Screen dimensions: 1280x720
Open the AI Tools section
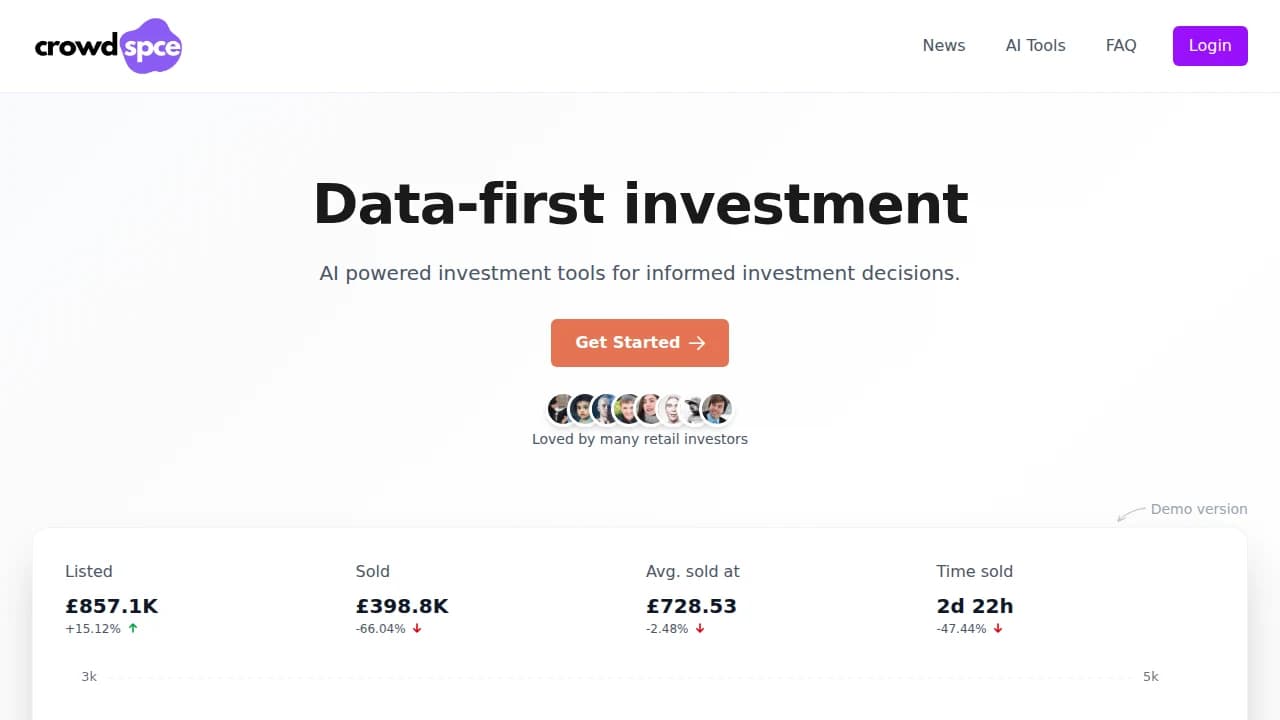tap(1035, 45)
